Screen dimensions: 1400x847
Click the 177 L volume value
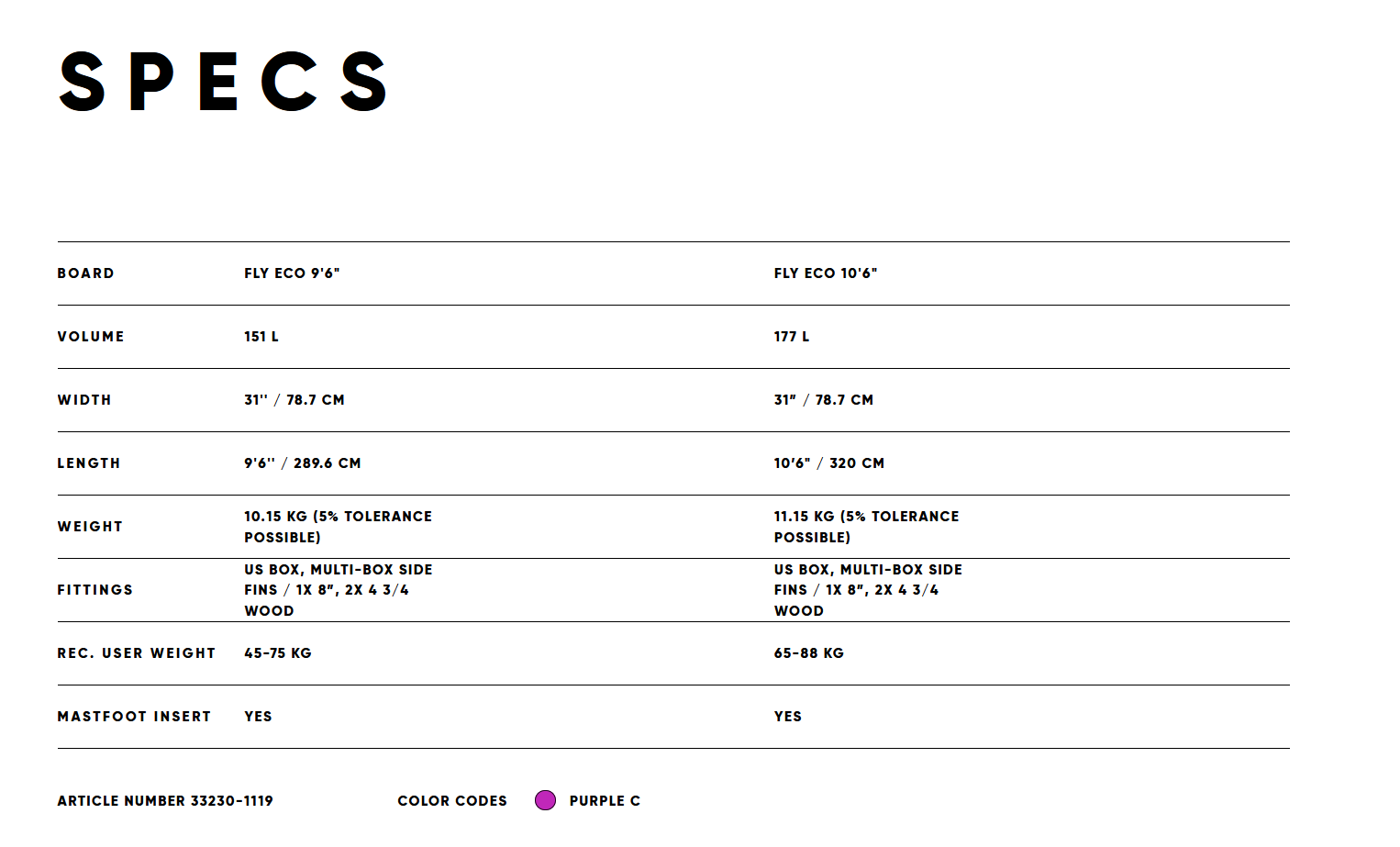point(791,337)
